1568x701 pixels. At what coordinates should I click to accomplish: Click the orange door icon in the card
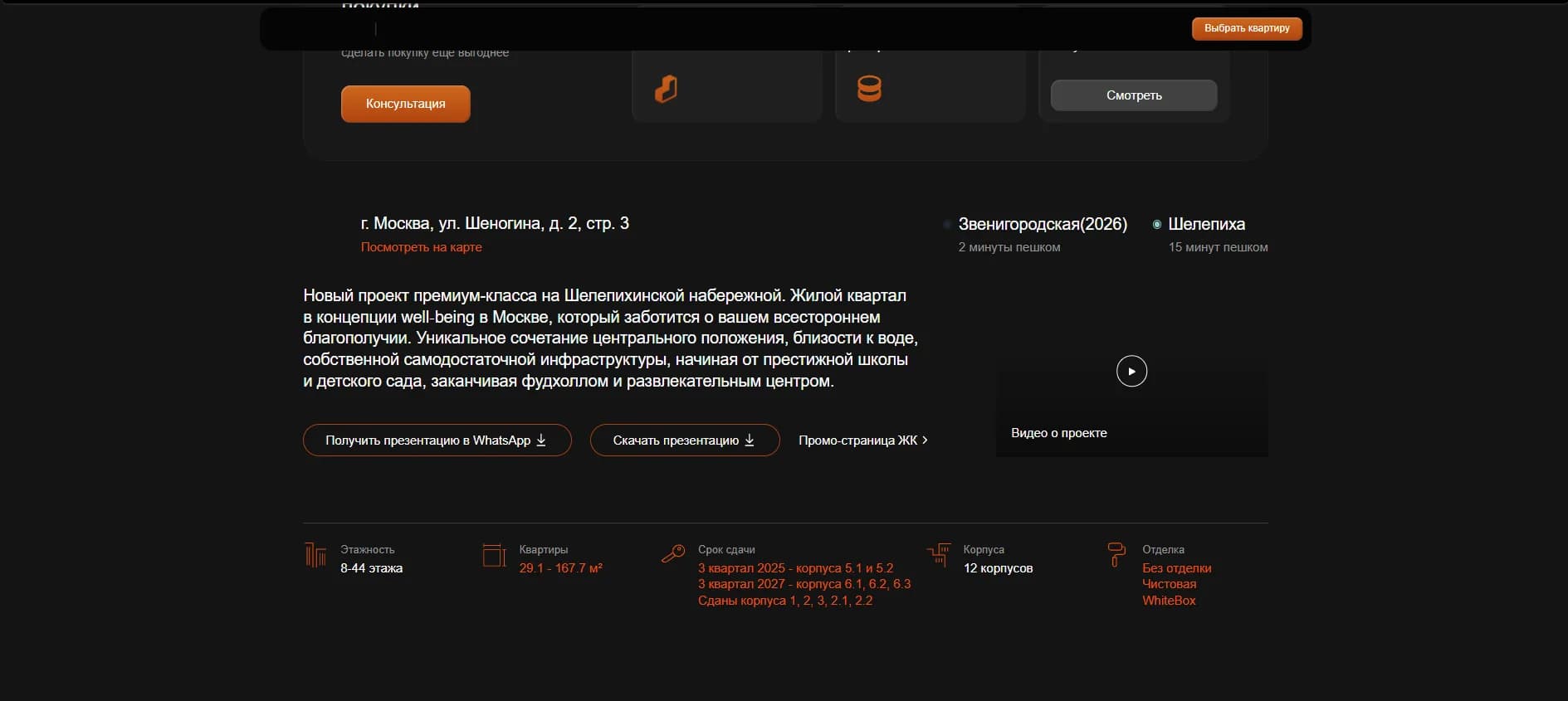coord(666,89)
